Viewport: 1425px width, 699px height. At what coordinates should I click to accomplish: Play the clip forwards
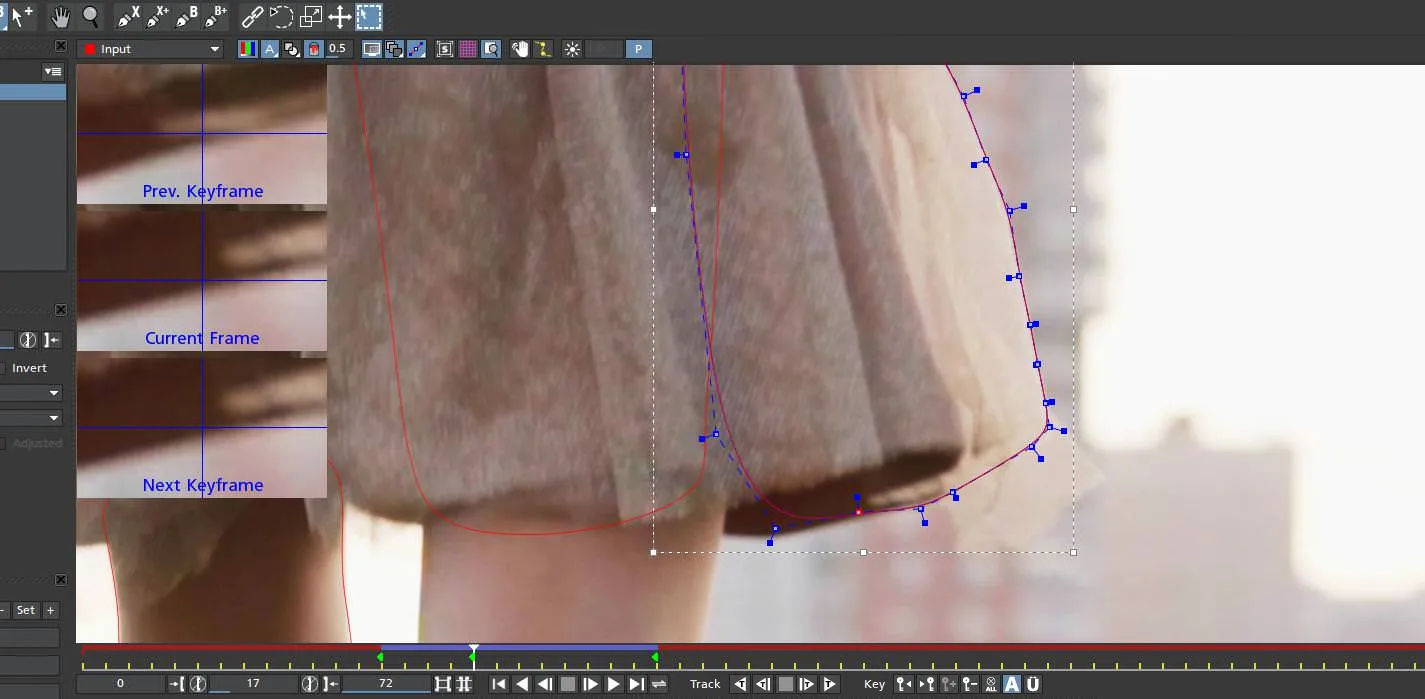click(x=614, y=684)
